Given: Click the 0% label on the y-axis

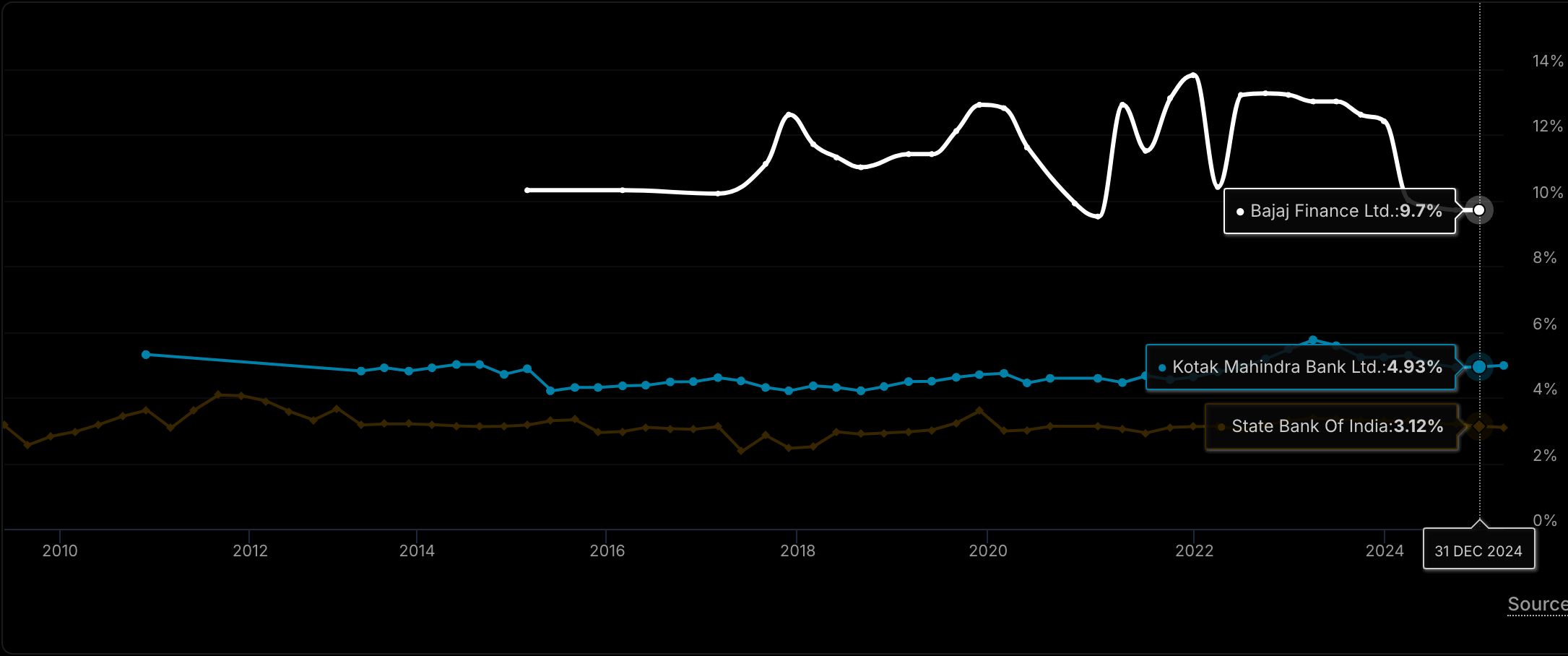Looking at the screenshot, I should tap(1545, 520).
